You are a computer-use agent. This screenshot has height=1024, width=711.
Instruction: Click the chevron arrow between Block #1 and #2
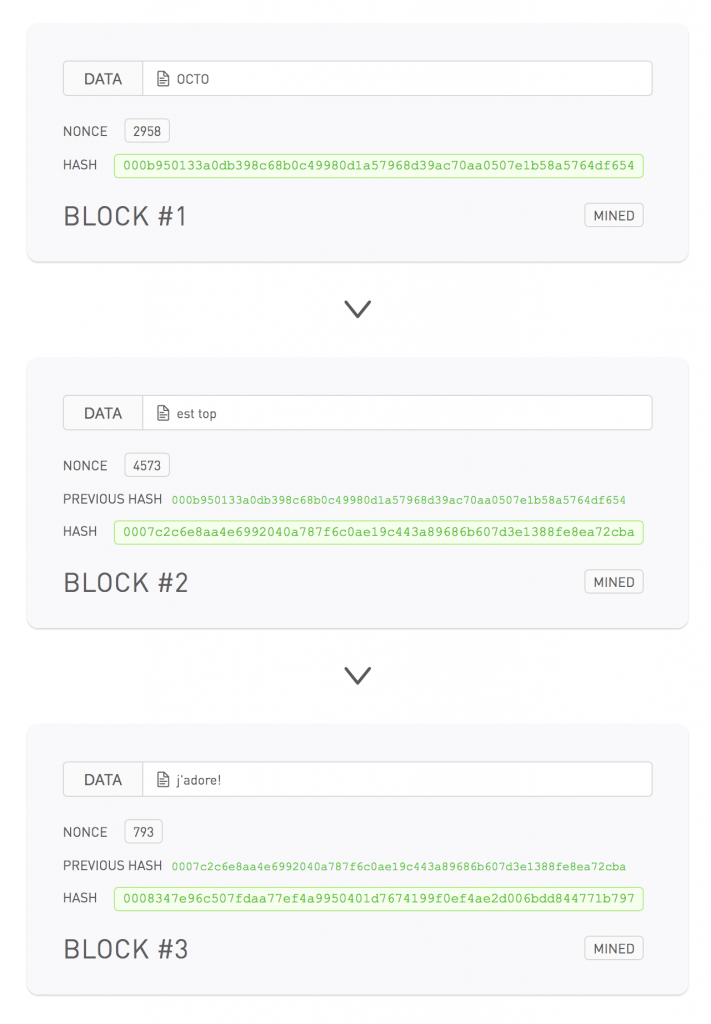pyautogui.click(x=357, y=309)
